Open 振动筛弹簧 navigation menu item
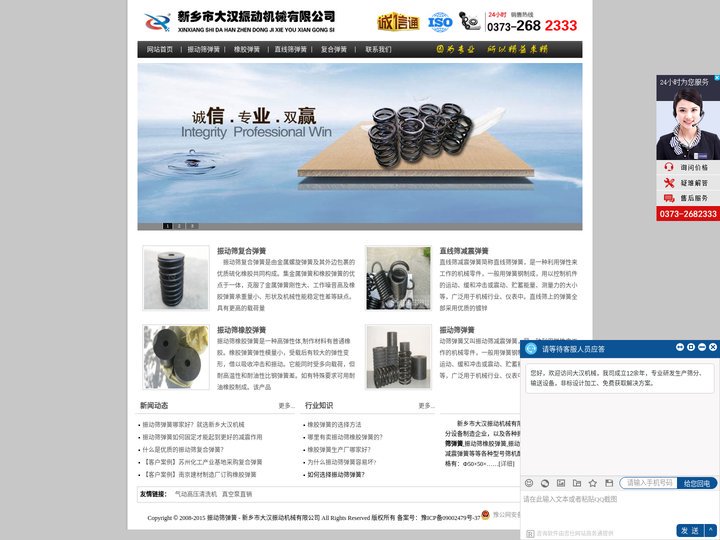 click(x=203, y=49)
